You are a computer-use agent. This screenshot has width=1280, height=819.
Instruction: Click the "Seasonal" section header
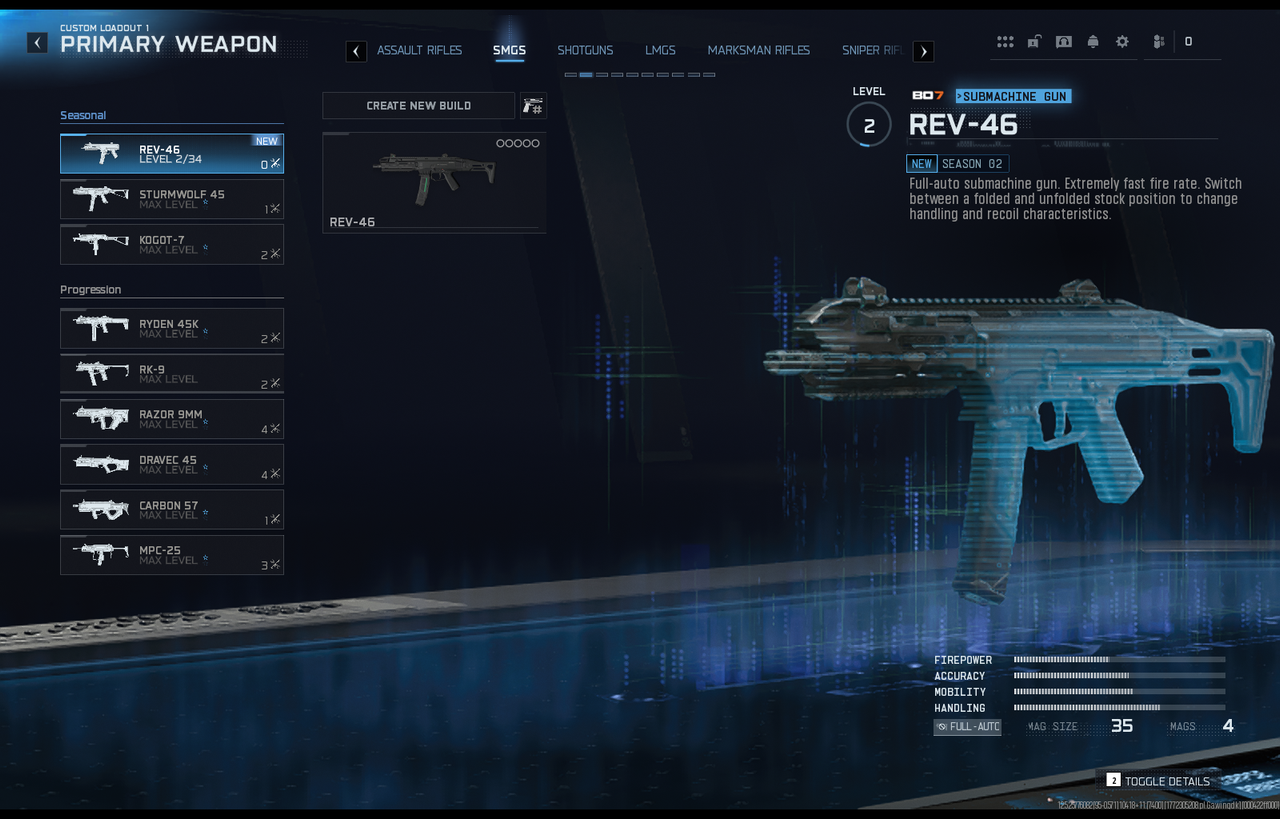point(83,115)
